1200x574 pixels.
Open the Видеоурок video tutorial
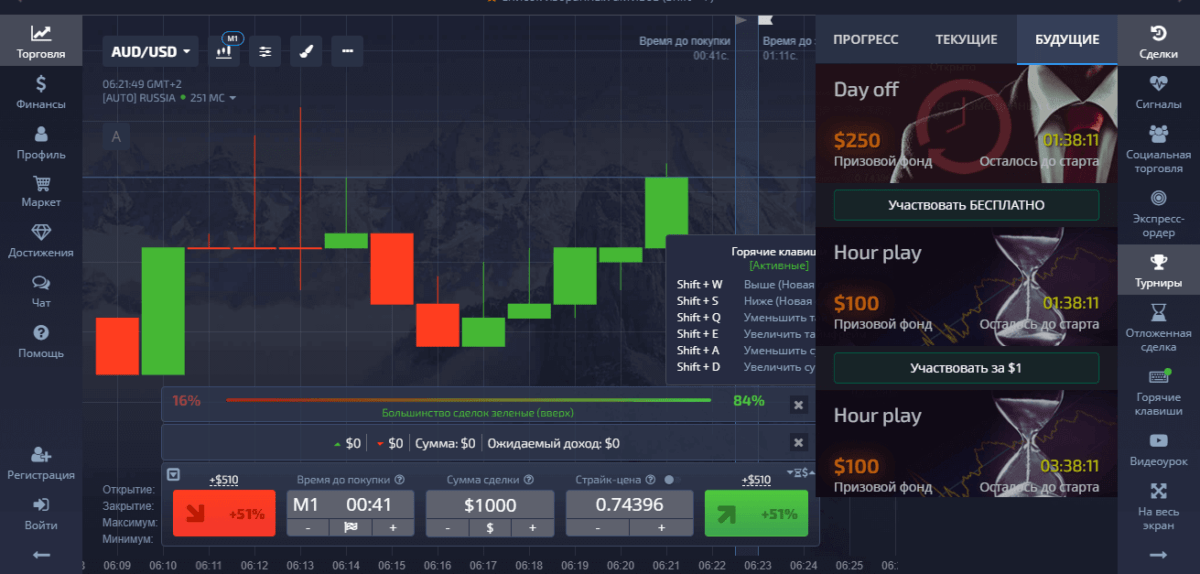(1158, 449)
